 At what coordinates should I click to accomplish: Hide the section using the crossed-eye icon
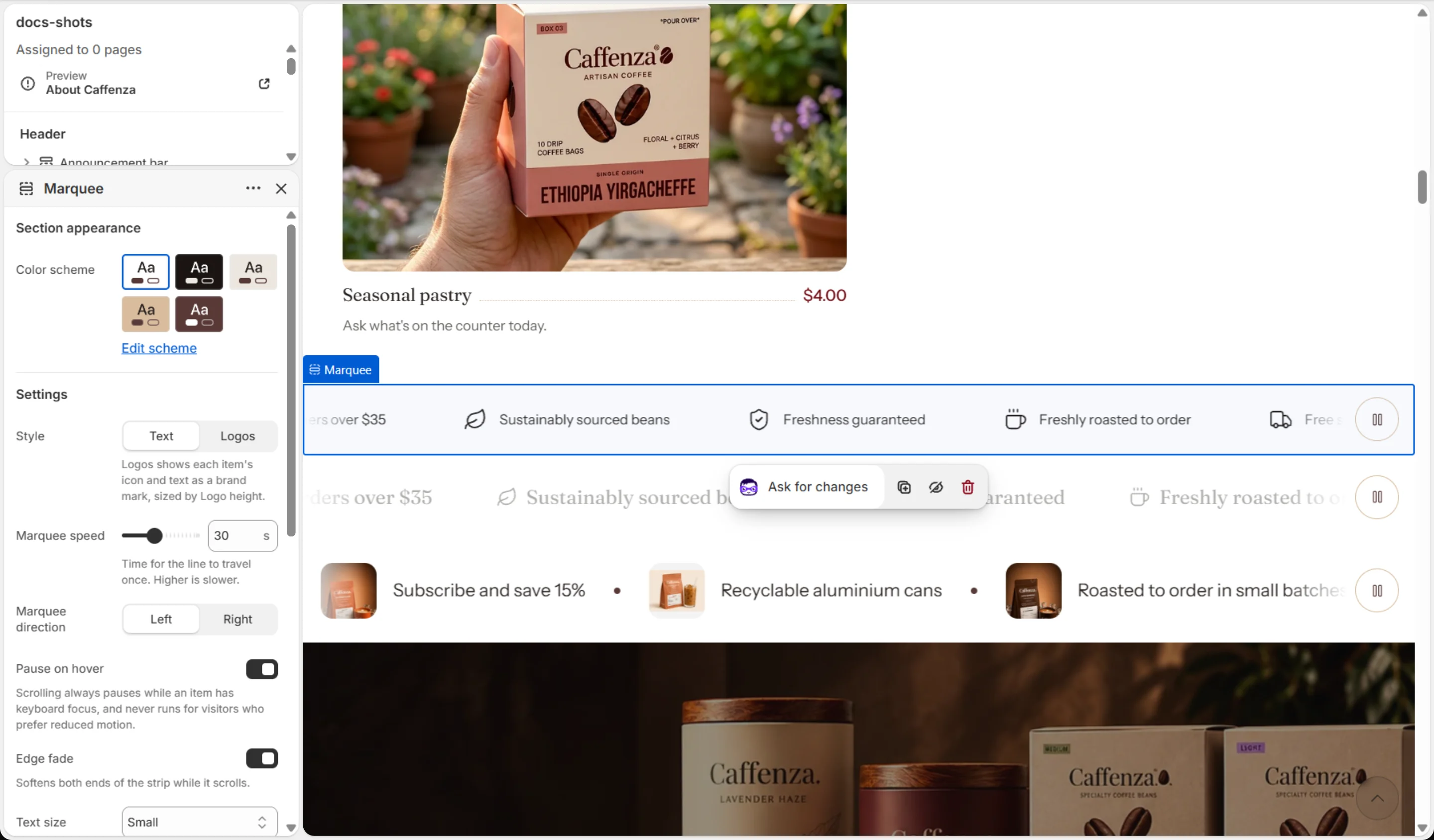coord(936,487)
